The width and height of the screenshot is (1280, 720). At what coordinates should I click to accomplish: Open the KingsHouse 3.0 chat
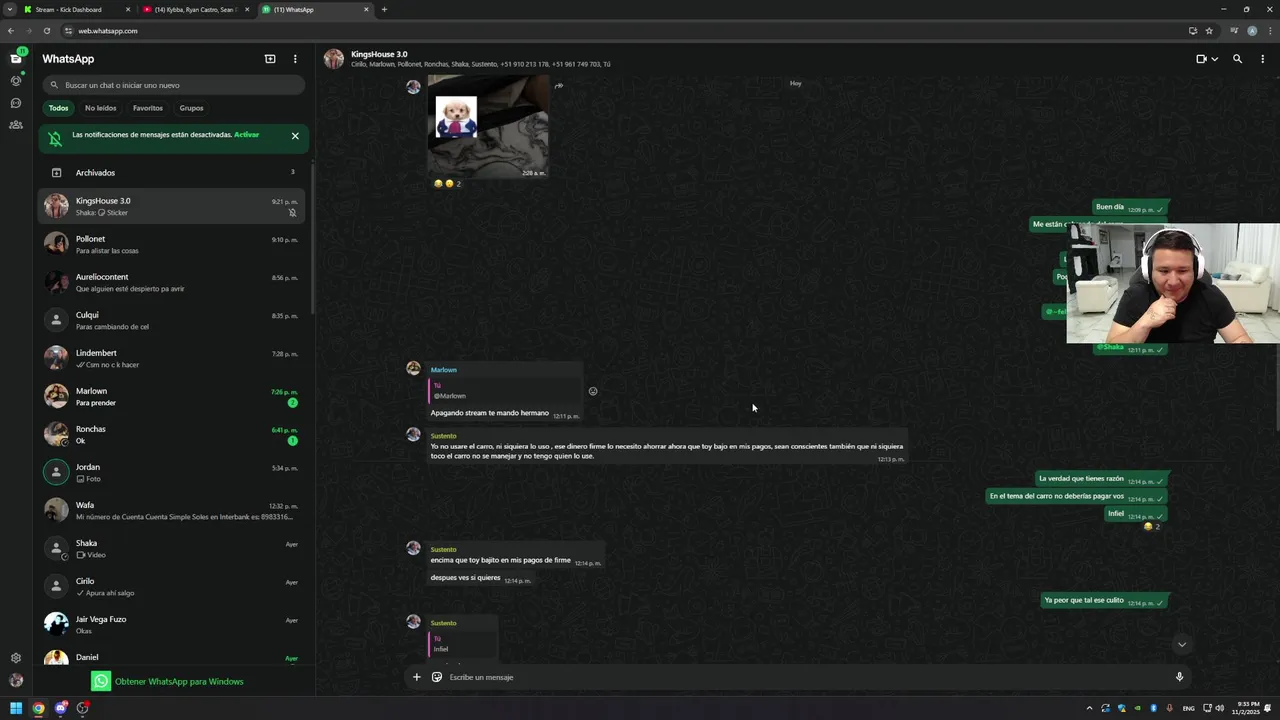[x=173, y=206]
